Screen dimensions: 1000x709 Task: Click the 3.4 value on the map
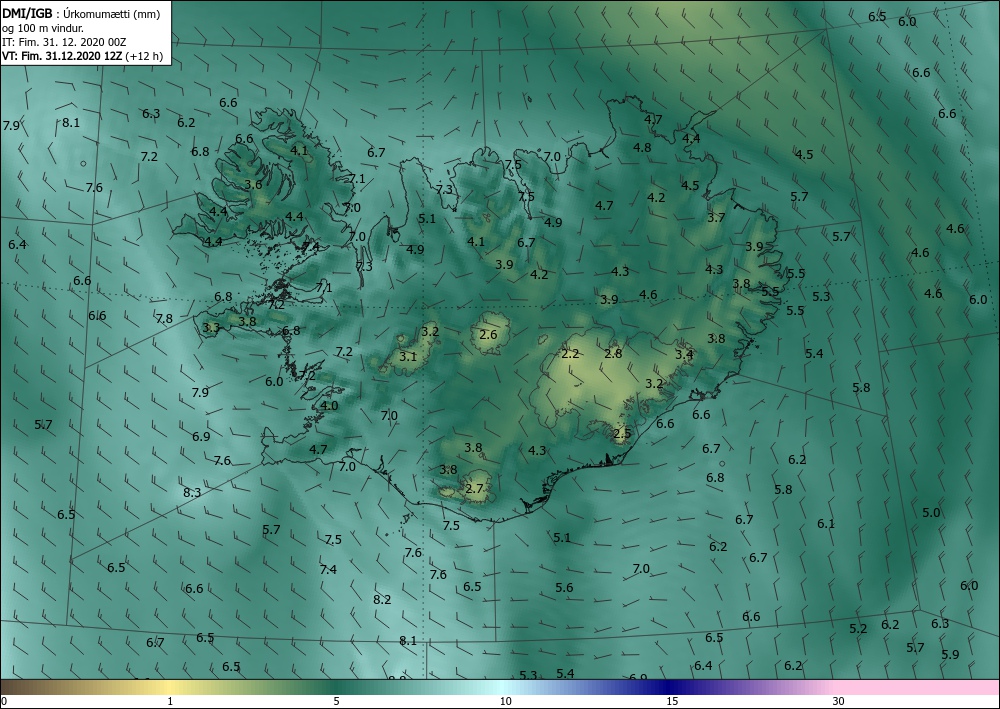684,354
